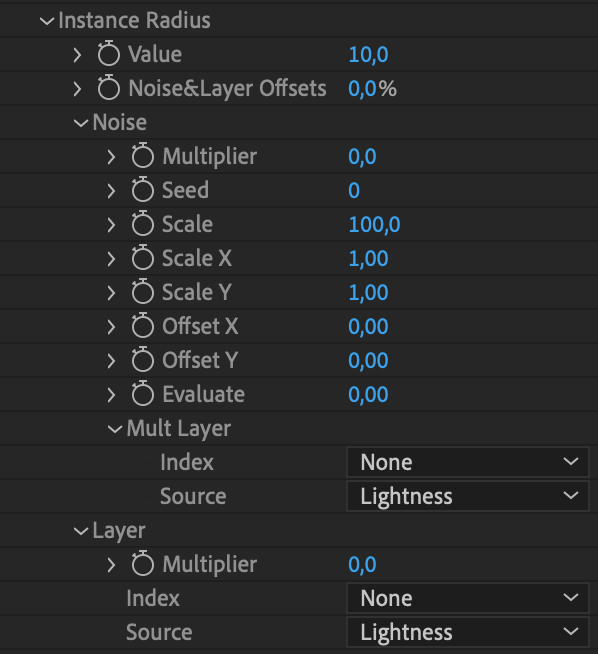The height and width of the screenshot is (654, 598).
Task: Collapse the Instance Radius group
Action: pyautogui.click(x=47, y=20)
